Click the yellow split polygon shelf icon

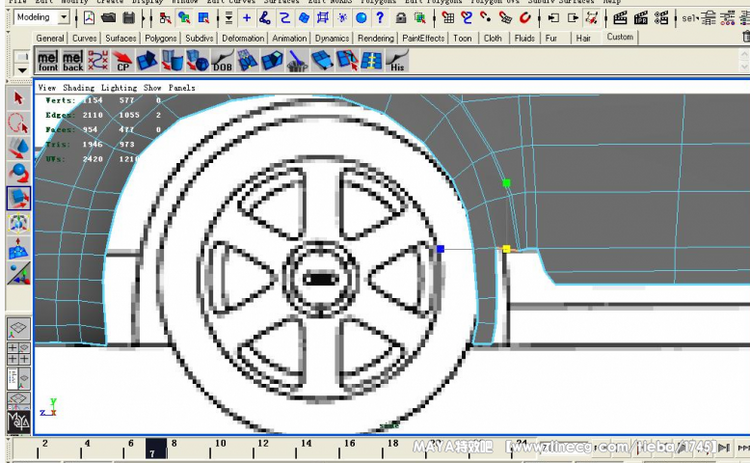click(372, 61)
